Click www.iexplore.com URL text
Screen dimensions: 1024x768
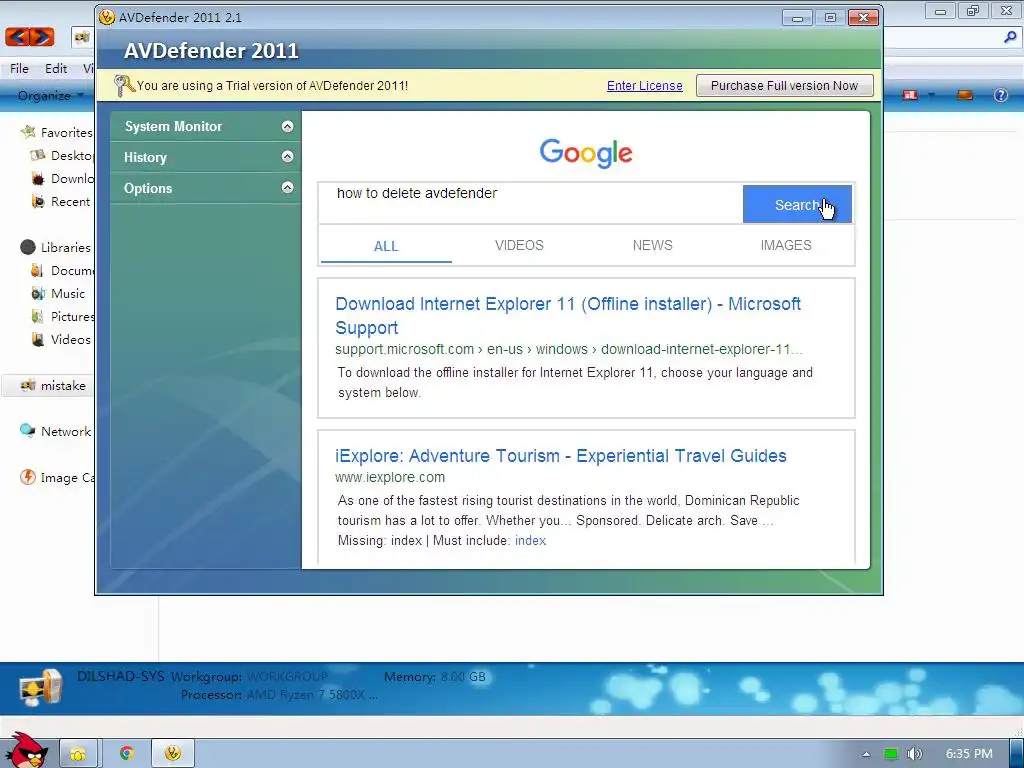tap(390, 477)
